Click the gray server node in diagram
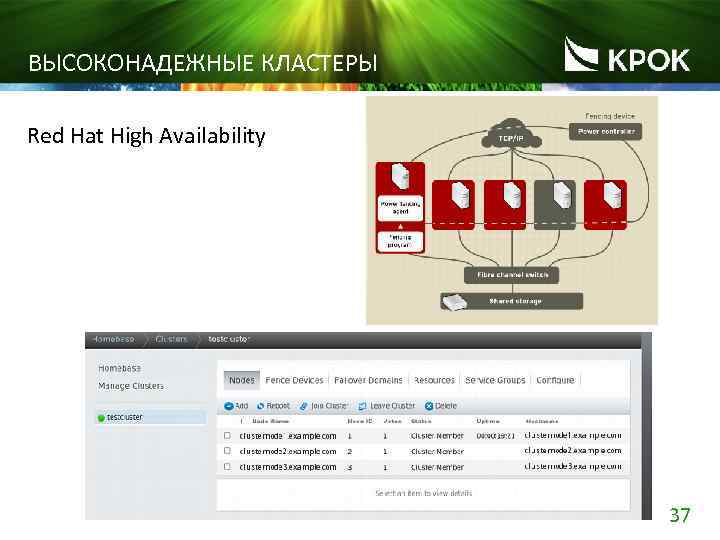This screenshot has height=540, width=720. [555, 205]
